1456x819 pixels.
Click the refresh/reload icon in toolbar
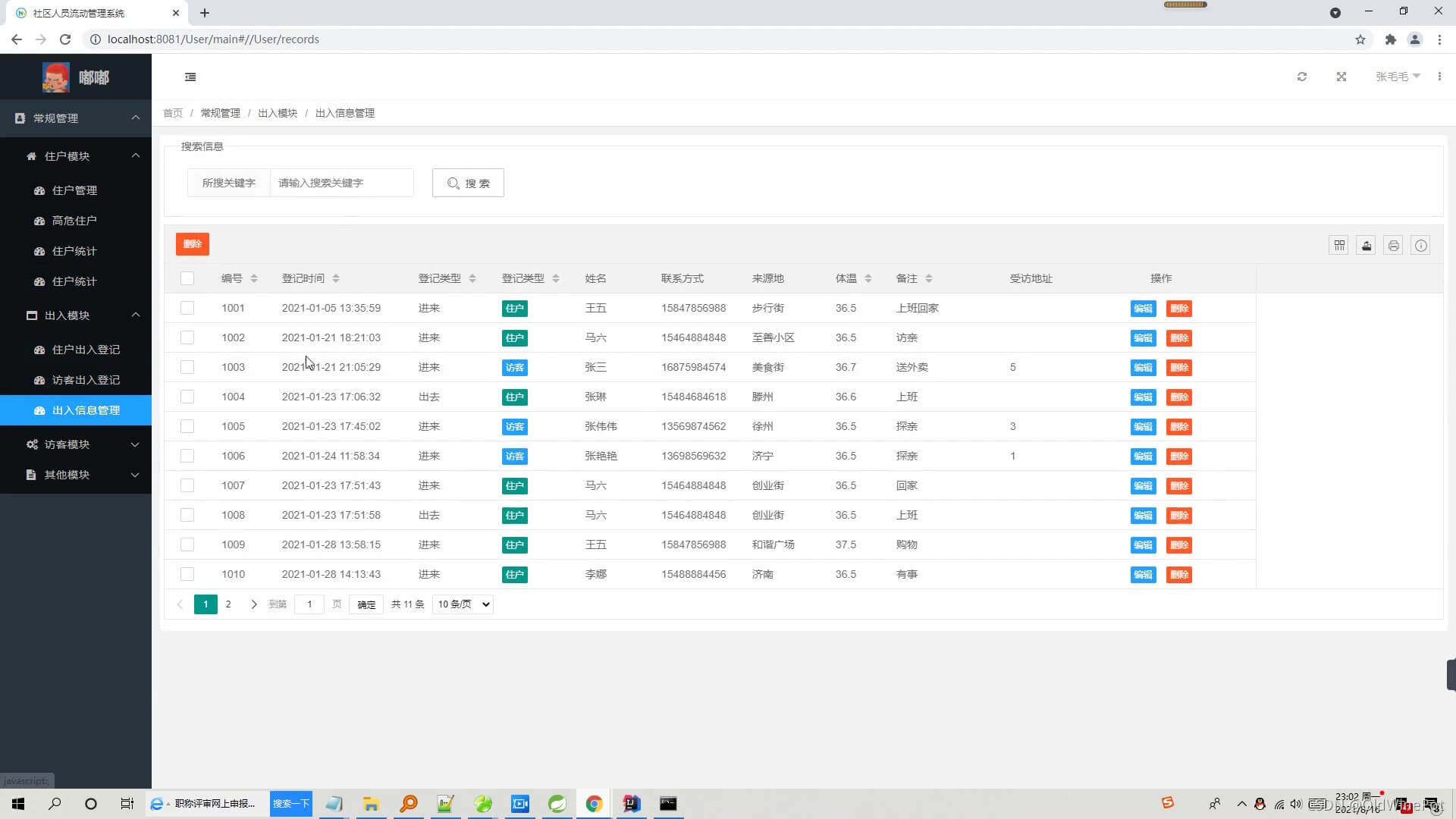coord(1302,76)
